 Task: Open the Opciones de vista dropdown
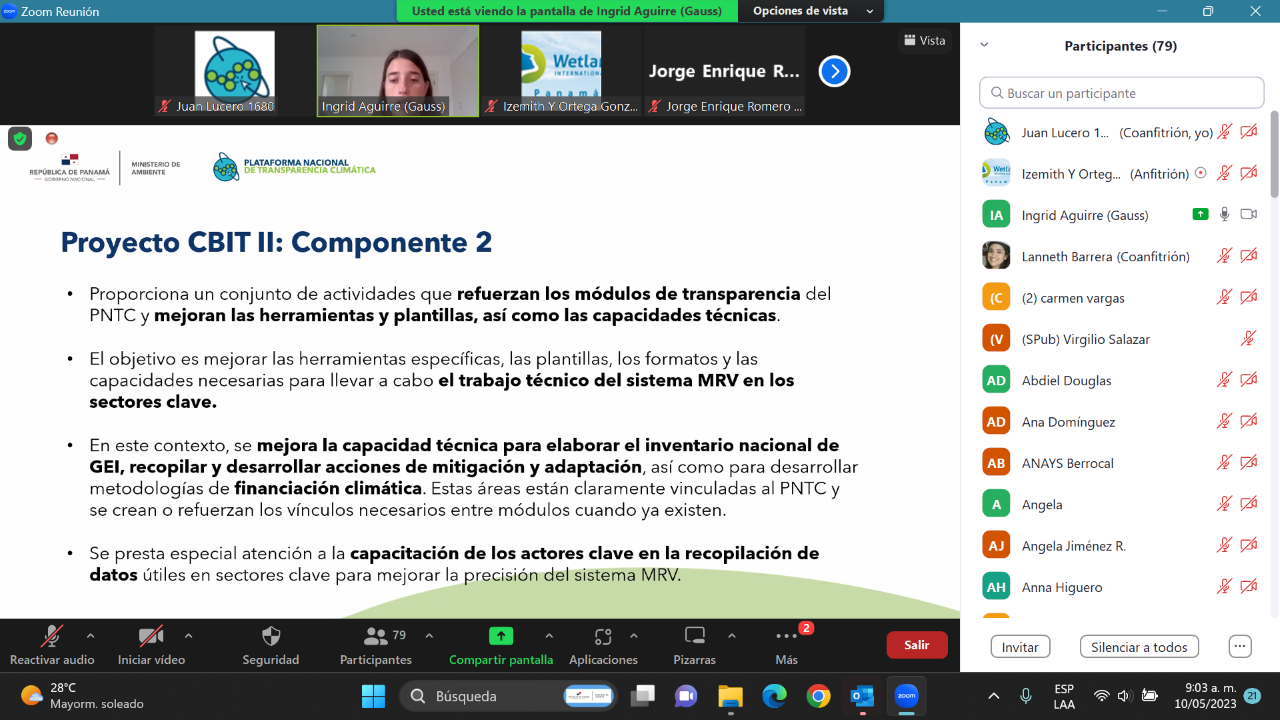812,11
